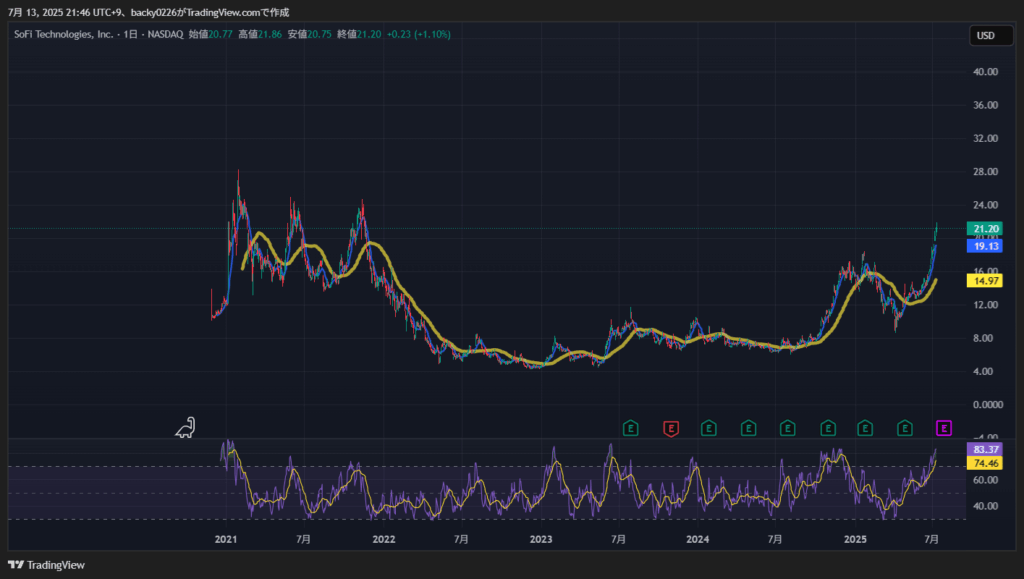
Task: Click the dinosaur icon at the chart bottom
Action: [x=185, y=428]
